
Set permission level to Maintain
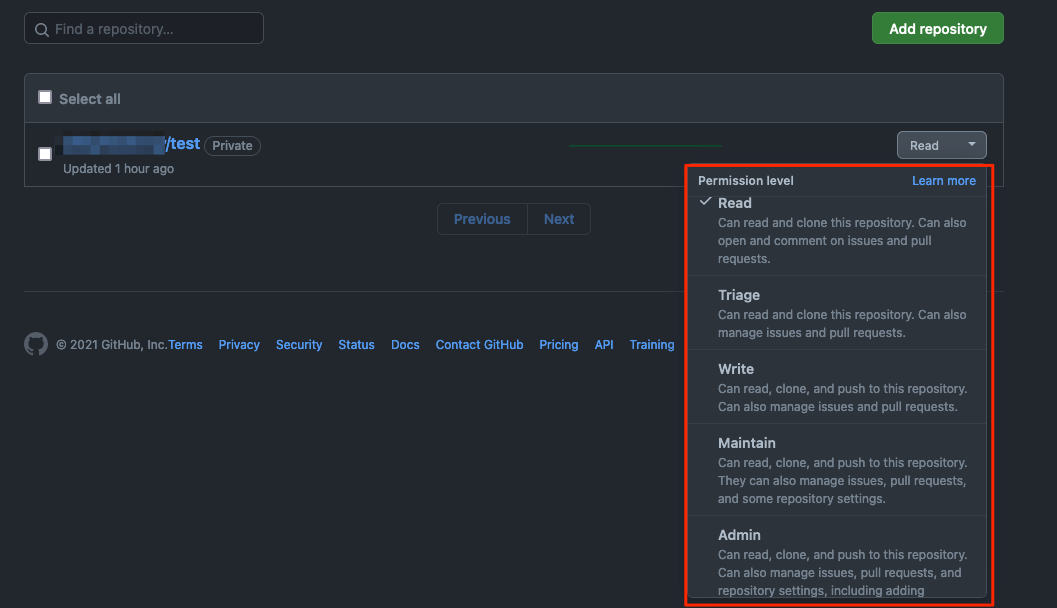(746, 443)
